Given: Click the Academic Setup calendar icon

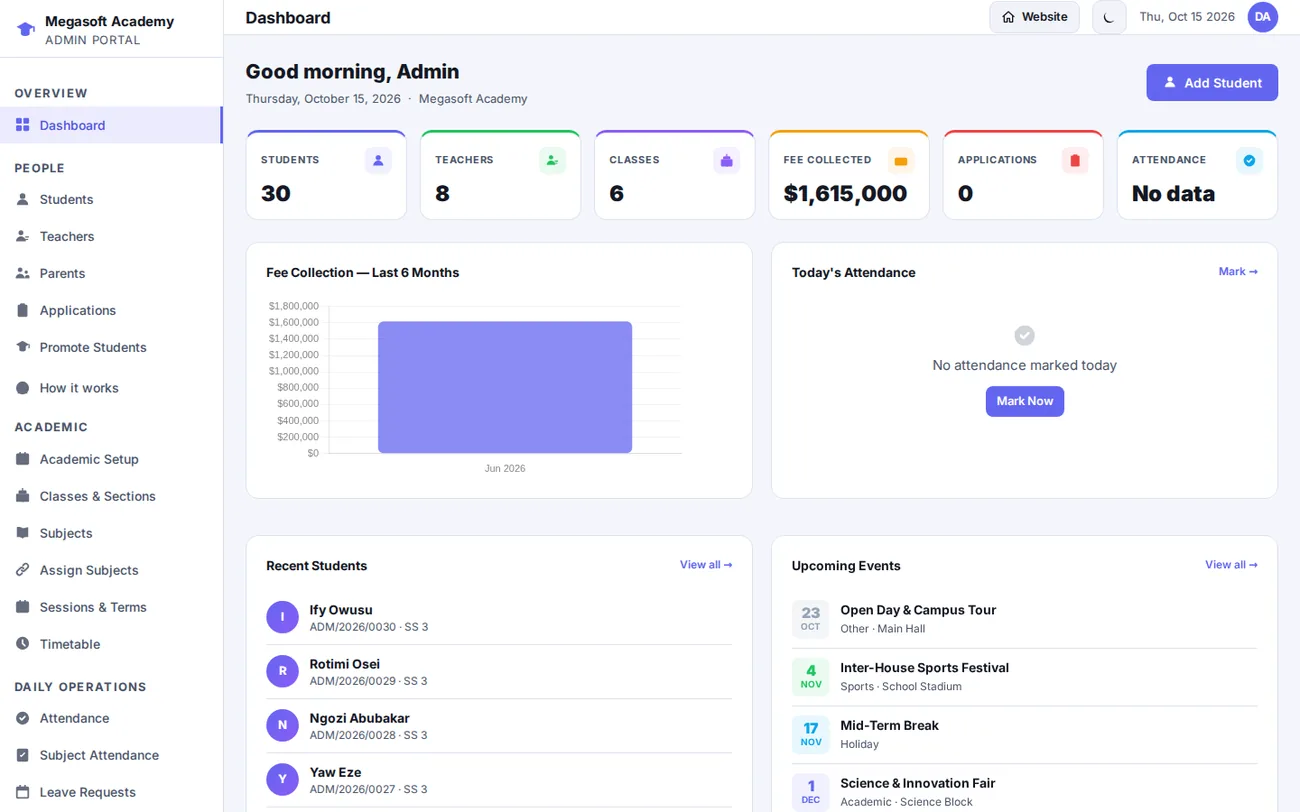Looking at the screenshot, I should pyautogui.click(x=23, y=459).
